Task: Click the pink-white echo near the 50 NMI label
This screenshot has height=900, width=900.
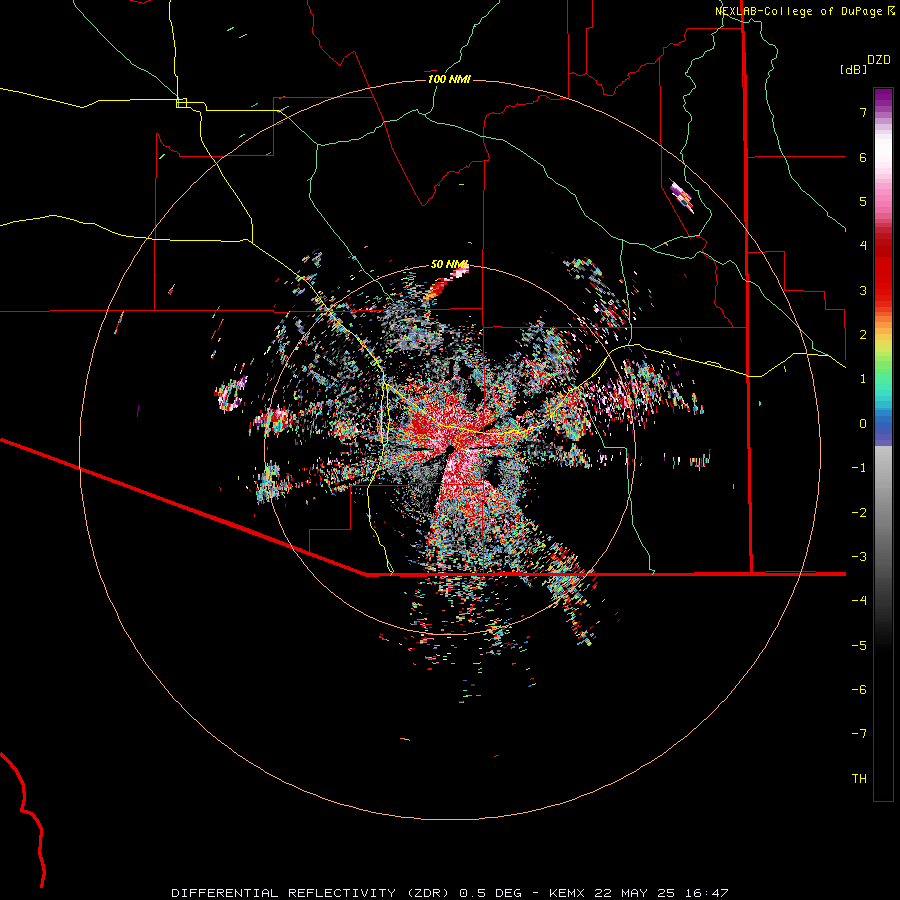Action: [x=459, y=272]
